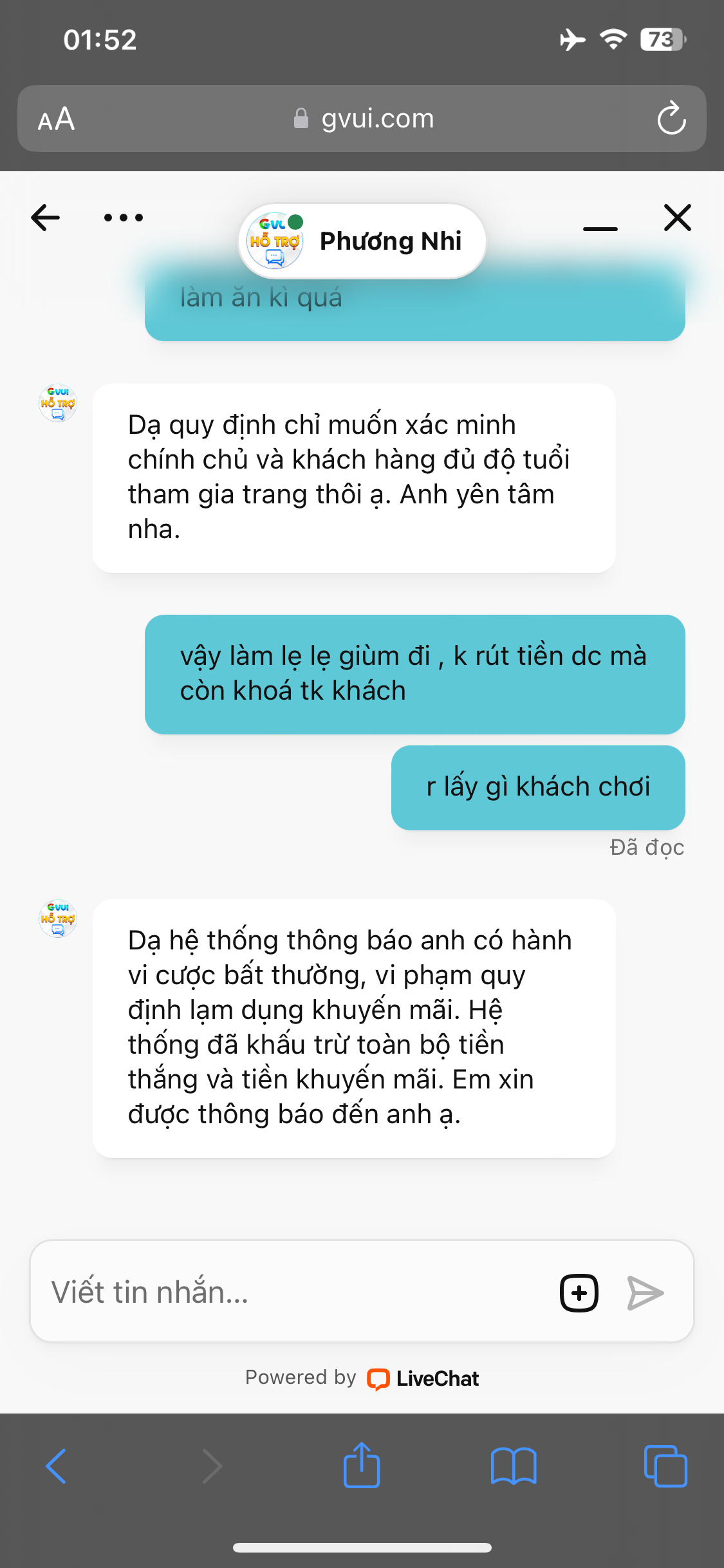Click the attachment plus icon in message box
Image resolution: width=724 pixels, height=1568 pixels.
coord(579,1293)
